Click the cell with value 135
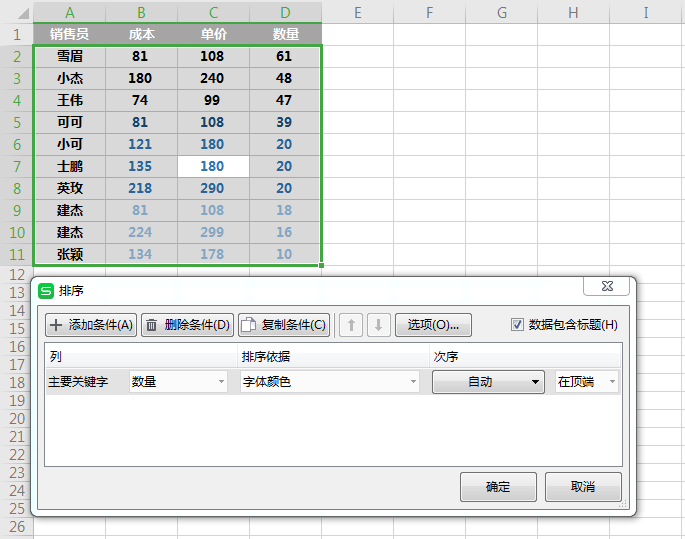 141,166
